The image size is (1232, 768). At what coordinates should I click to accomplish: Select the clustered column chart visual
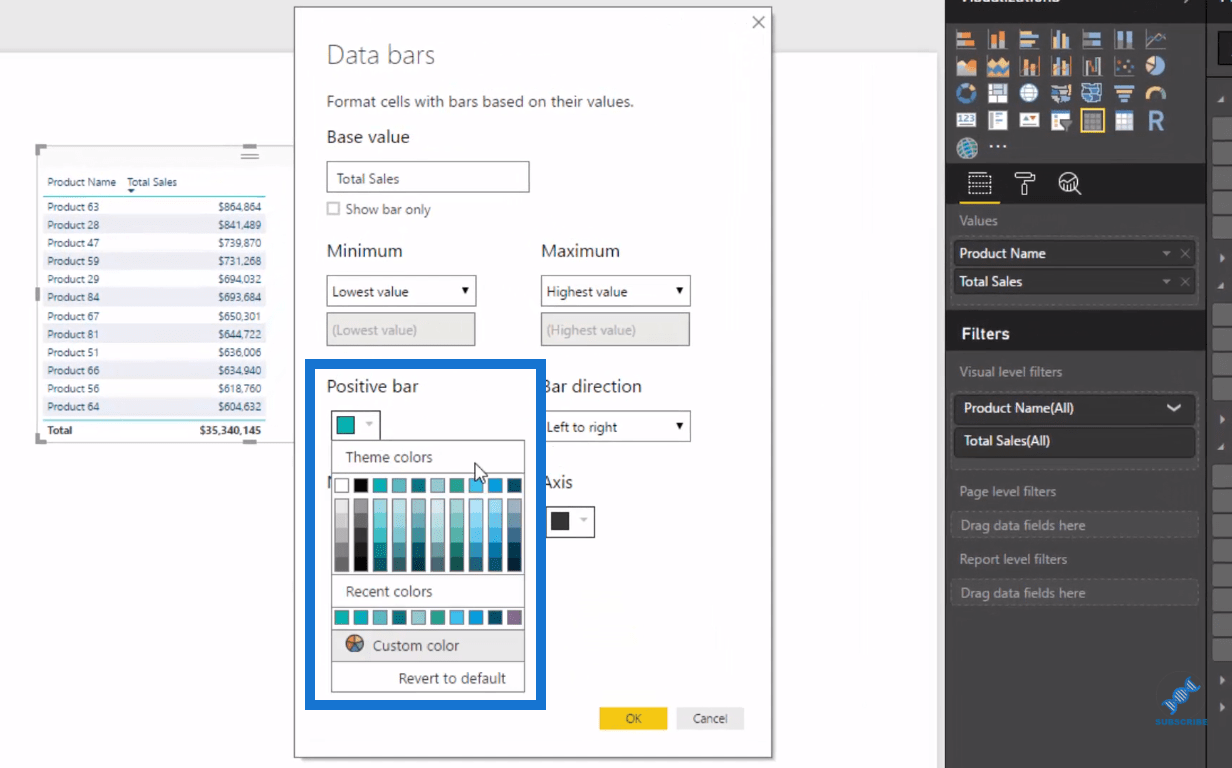point(1061,40)
